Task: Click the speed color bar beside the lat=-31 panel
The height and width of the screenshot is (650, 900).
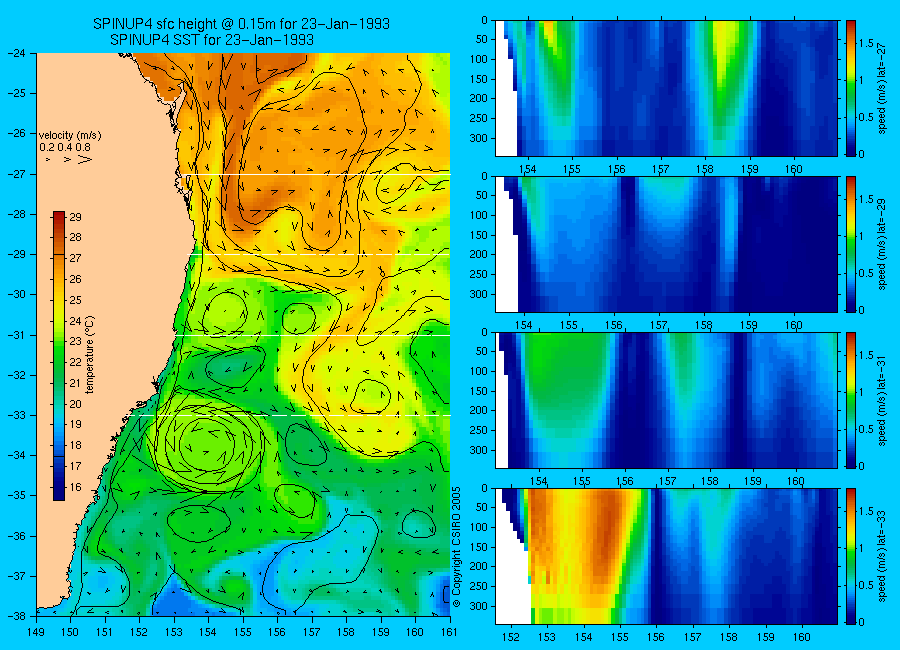Action: [x=850, y=400]
